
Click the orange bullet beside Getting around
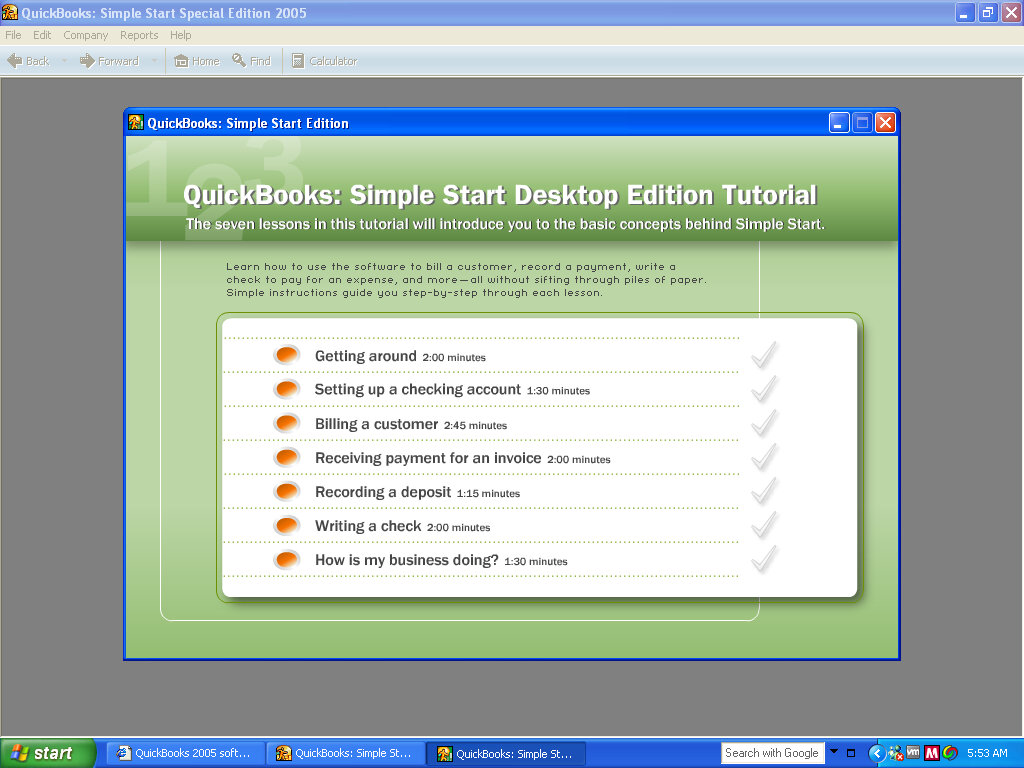coord(287,355)
